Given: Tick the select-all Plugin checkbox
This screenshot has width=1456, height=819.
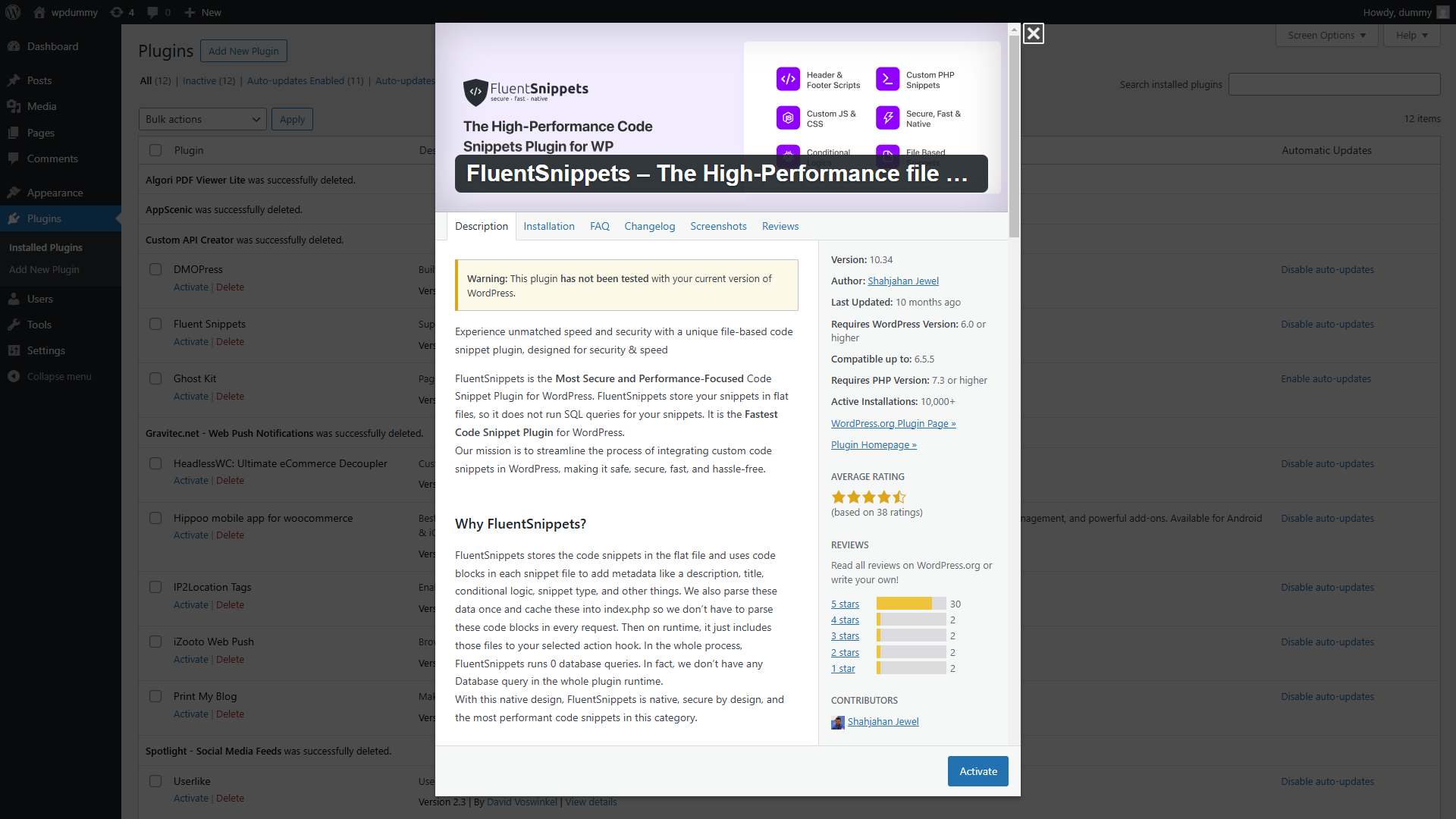Looking at the screenshot, I should click(155, 150).
